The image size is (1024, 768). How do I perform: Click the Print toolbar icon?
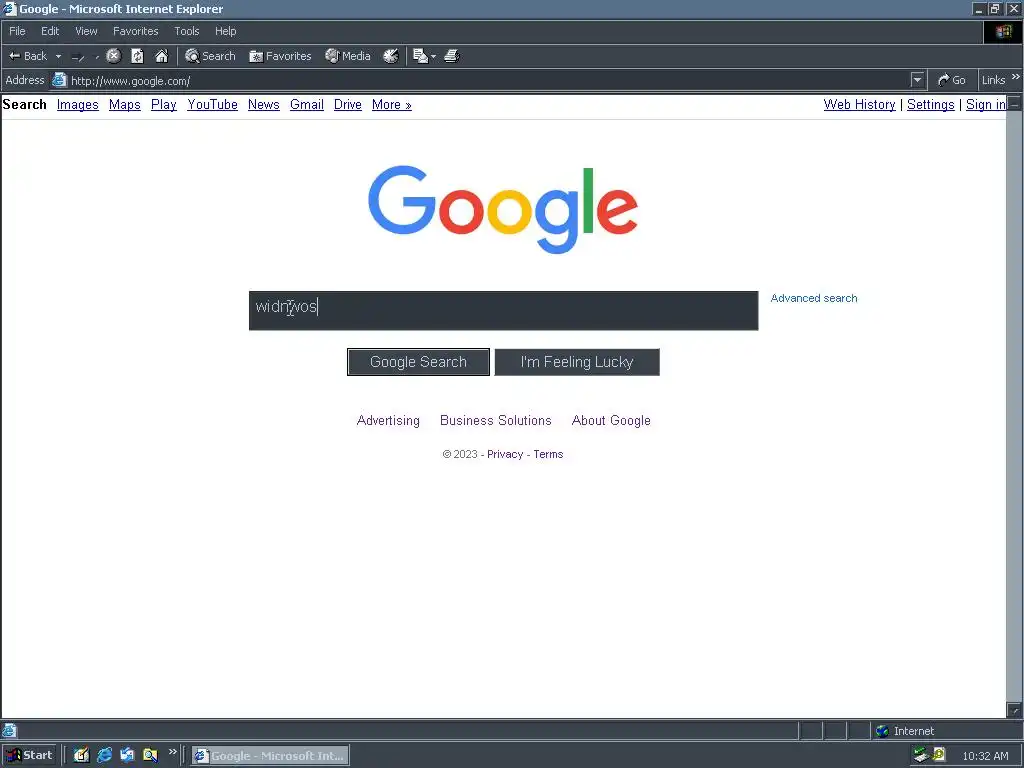(x=452, y=56)
